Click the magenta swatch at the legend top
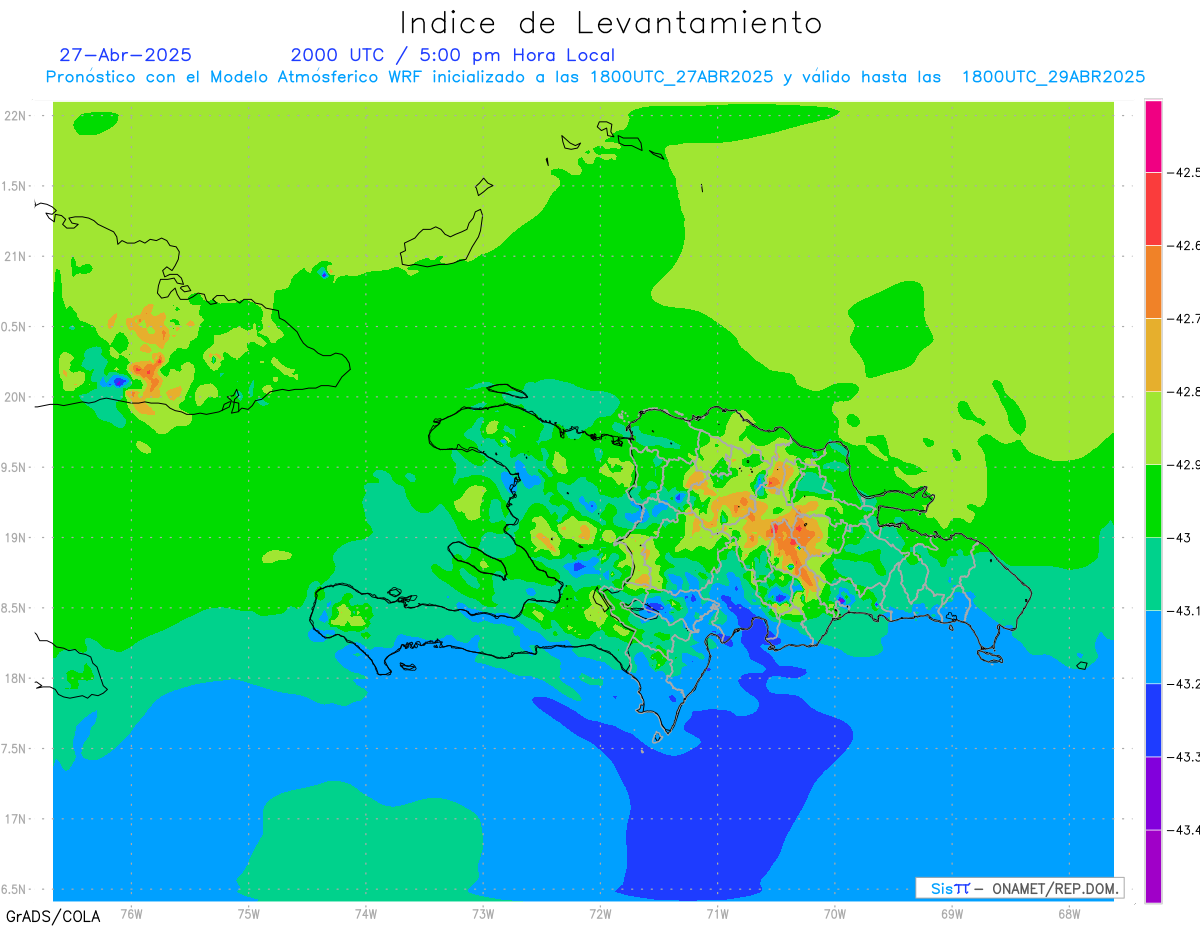Viewport: 1200px width, 927px height. (1153, 136)
